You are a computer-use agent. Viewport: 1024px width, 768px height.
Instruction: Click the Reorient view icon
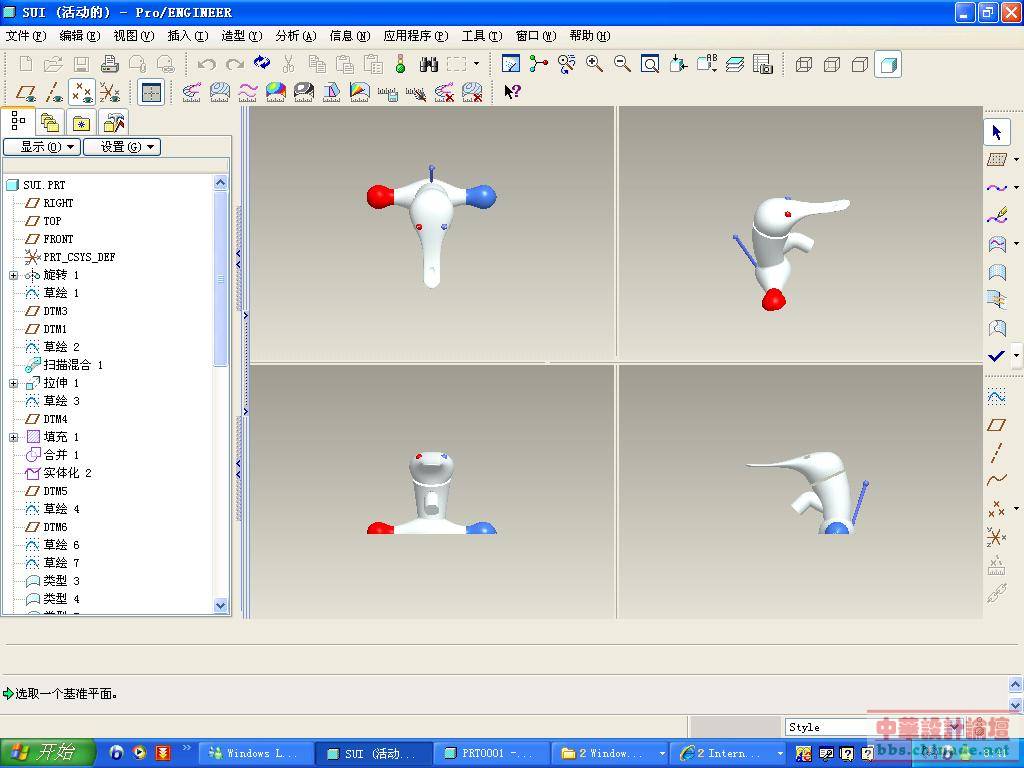click(679, 64)
